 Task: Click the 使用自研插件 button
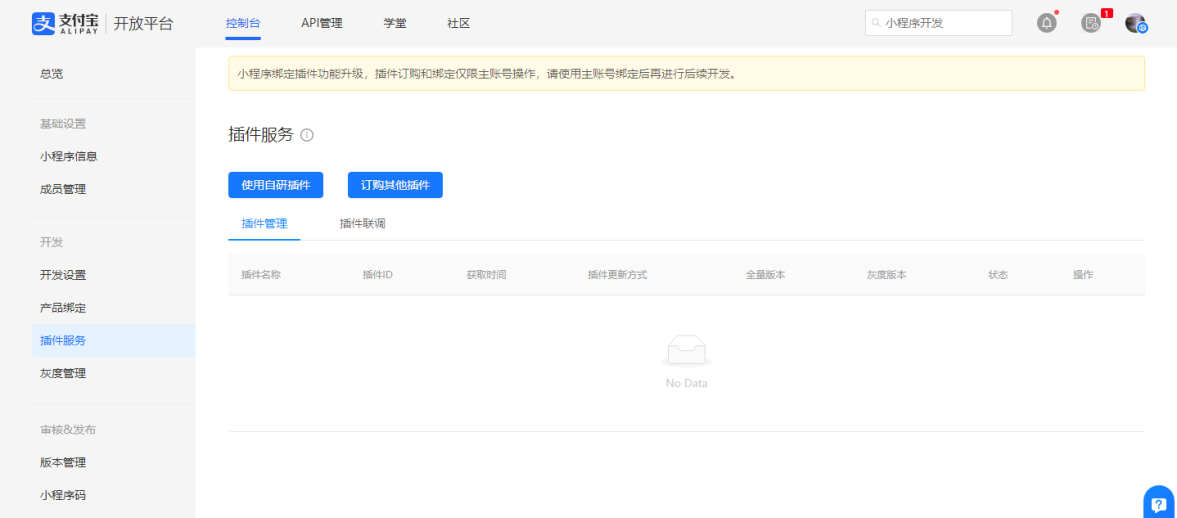pos(275,185)
